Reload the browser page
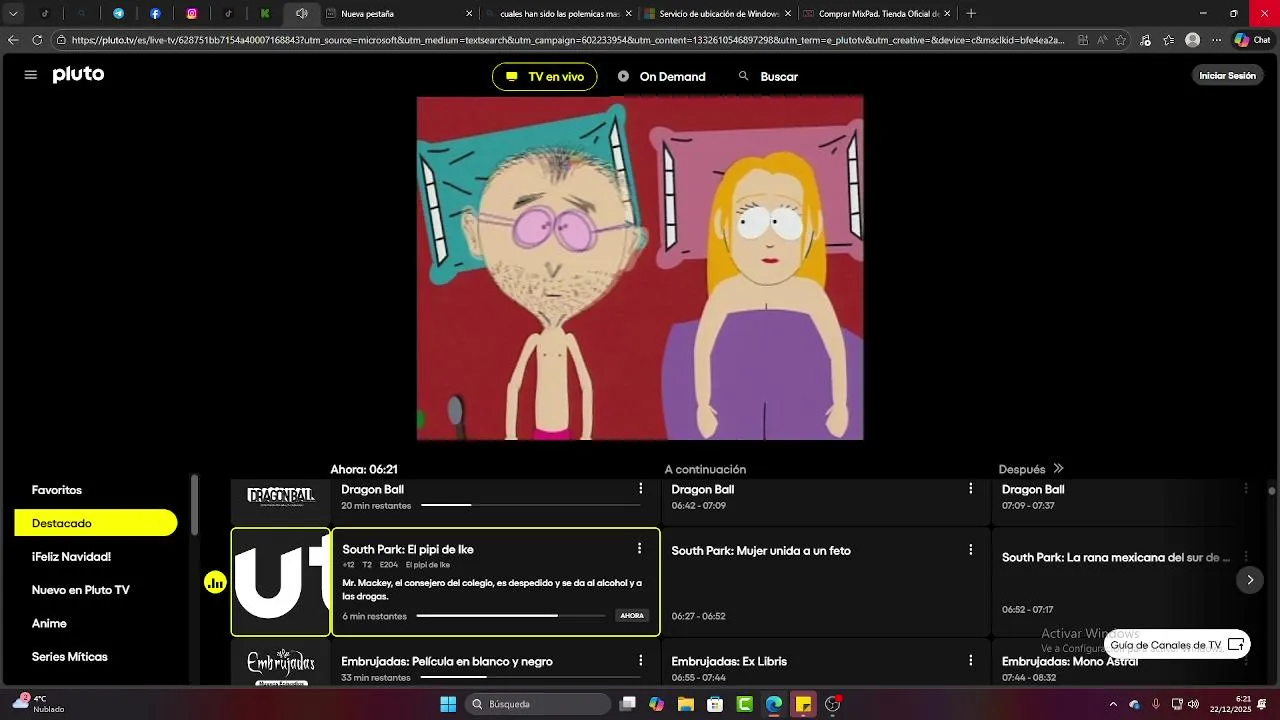Screen dimensions: 1280x720 [37, 40]
